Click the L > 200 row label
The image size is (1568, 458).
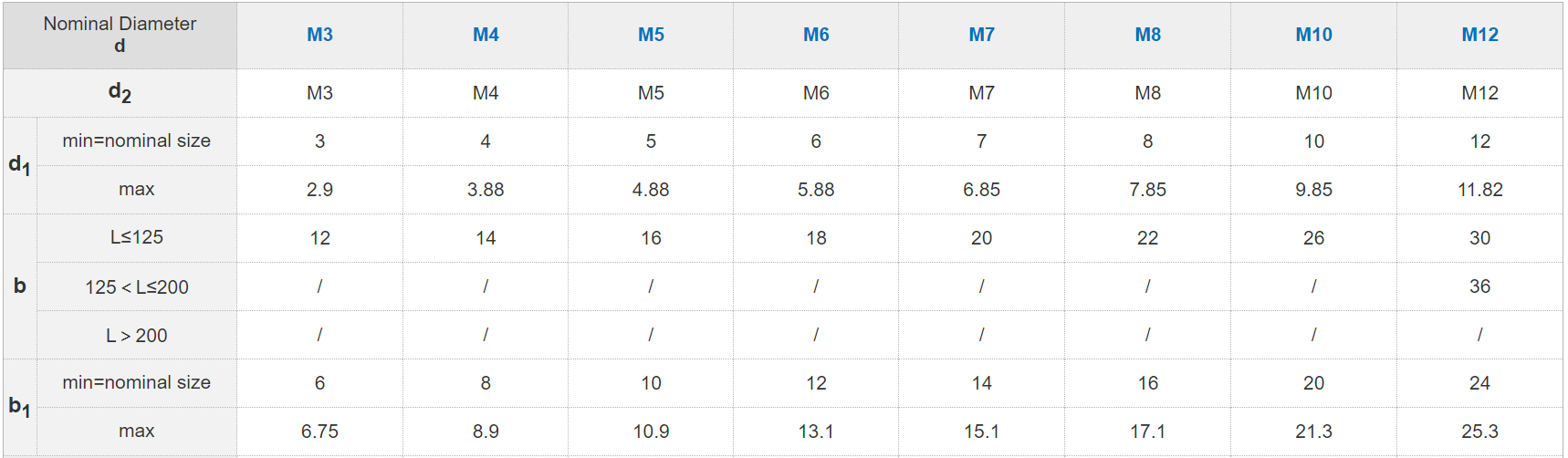(x=137, y=335)
